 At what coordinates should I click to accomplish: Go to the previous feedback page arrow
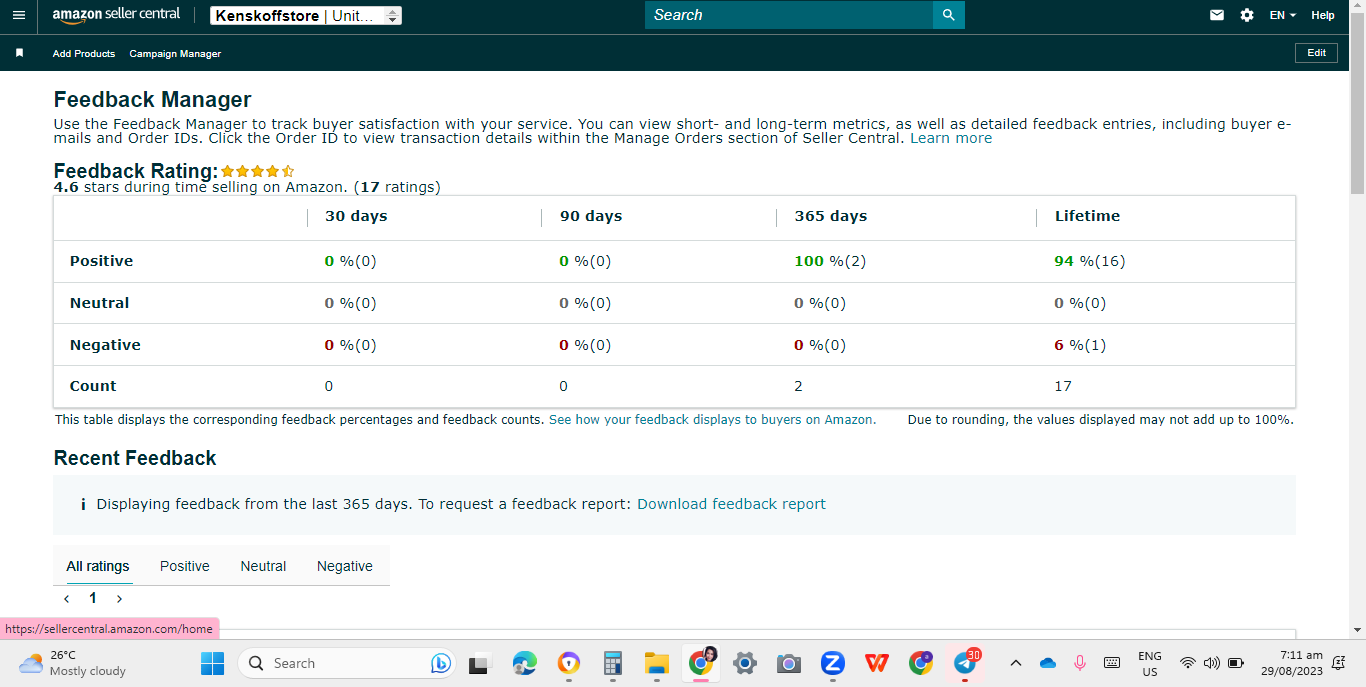(67, 598)
